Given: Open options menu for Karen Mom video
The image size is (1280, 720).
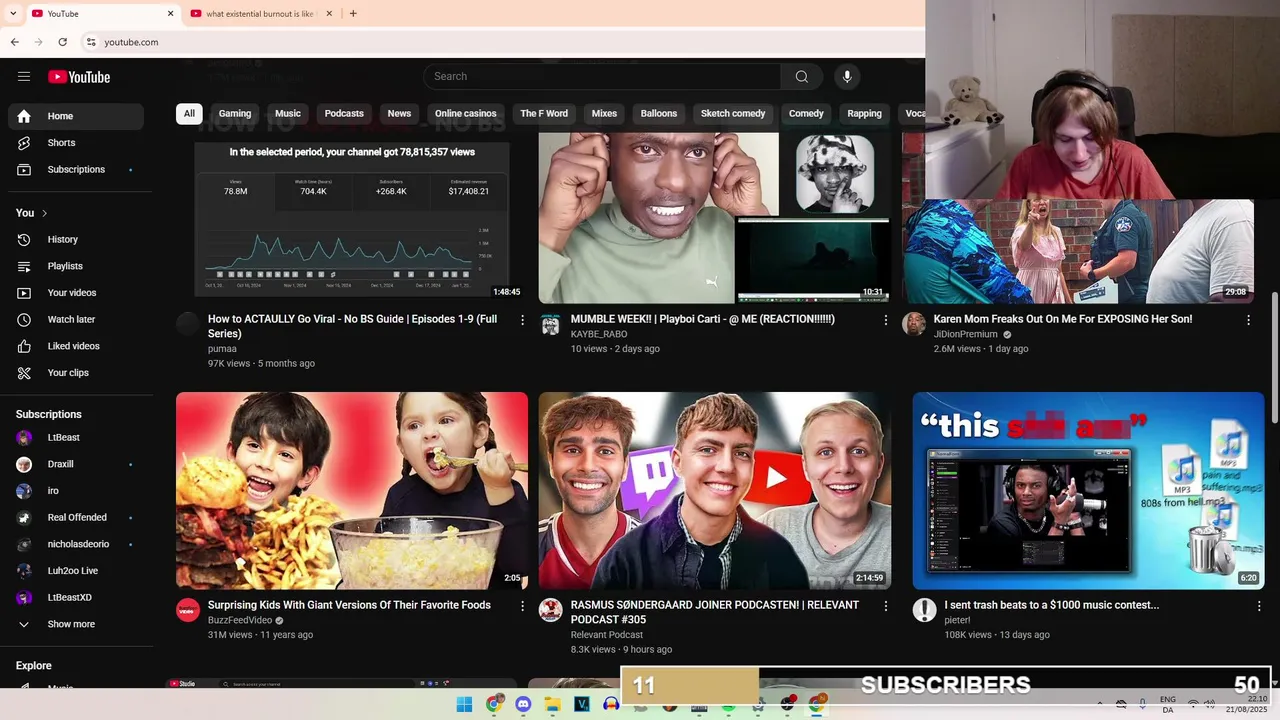Looking at the screenshot, I should tap(1248, 320).
